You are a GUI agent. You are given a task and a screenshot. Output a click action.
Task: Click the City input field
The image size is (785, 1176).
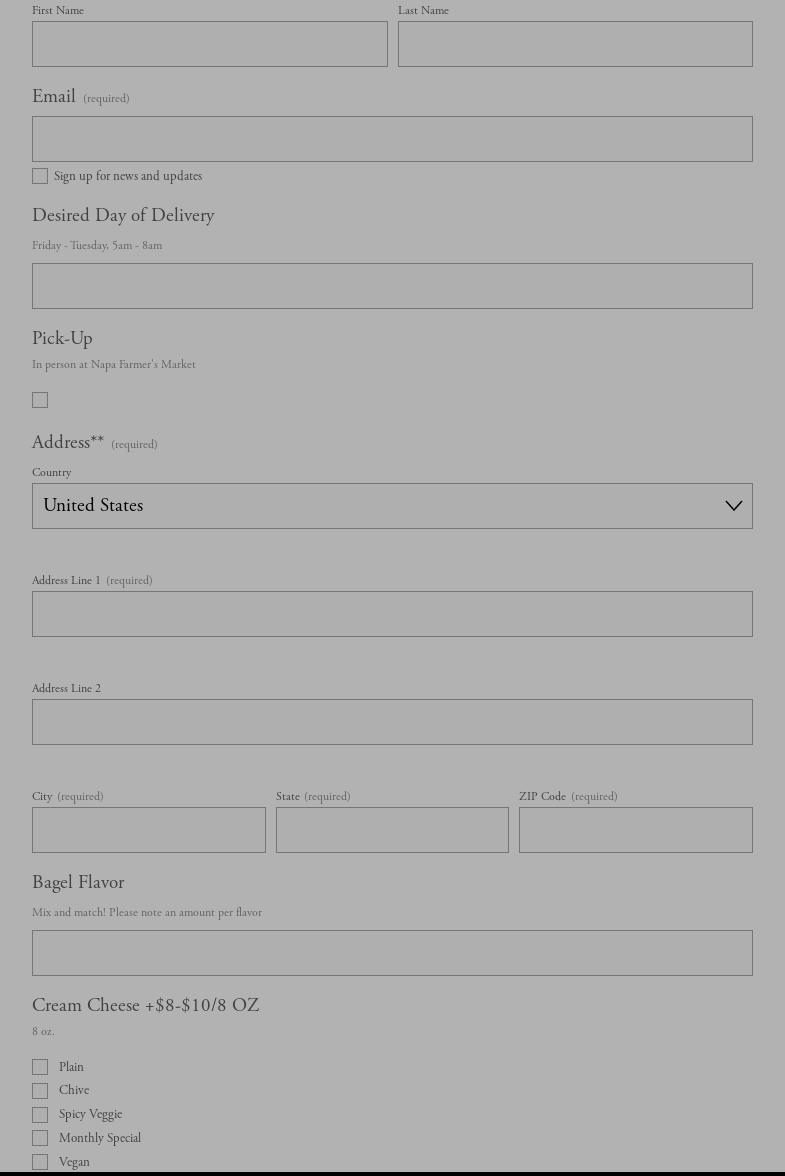pos(148,830)
